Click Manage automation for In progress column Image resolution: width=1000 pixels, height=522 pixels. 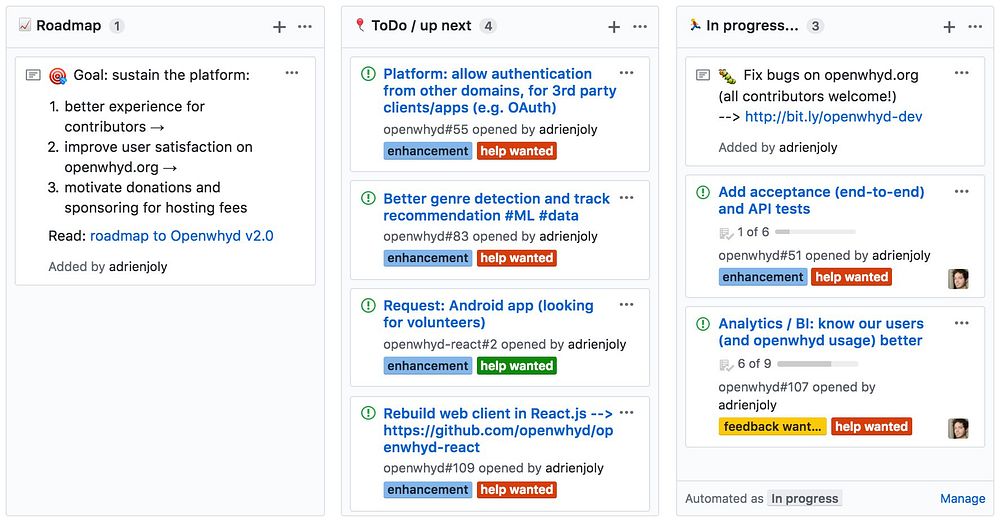click(x=962, y=498)
